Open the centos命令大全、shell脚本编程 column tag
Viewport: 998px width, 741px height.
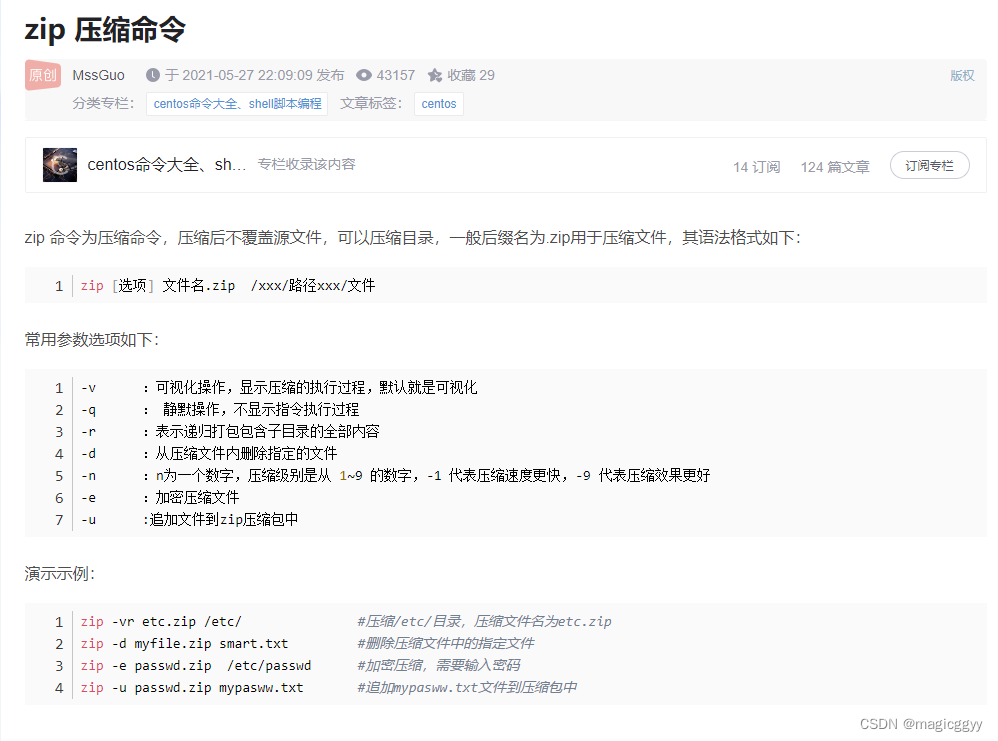[236, 103]
